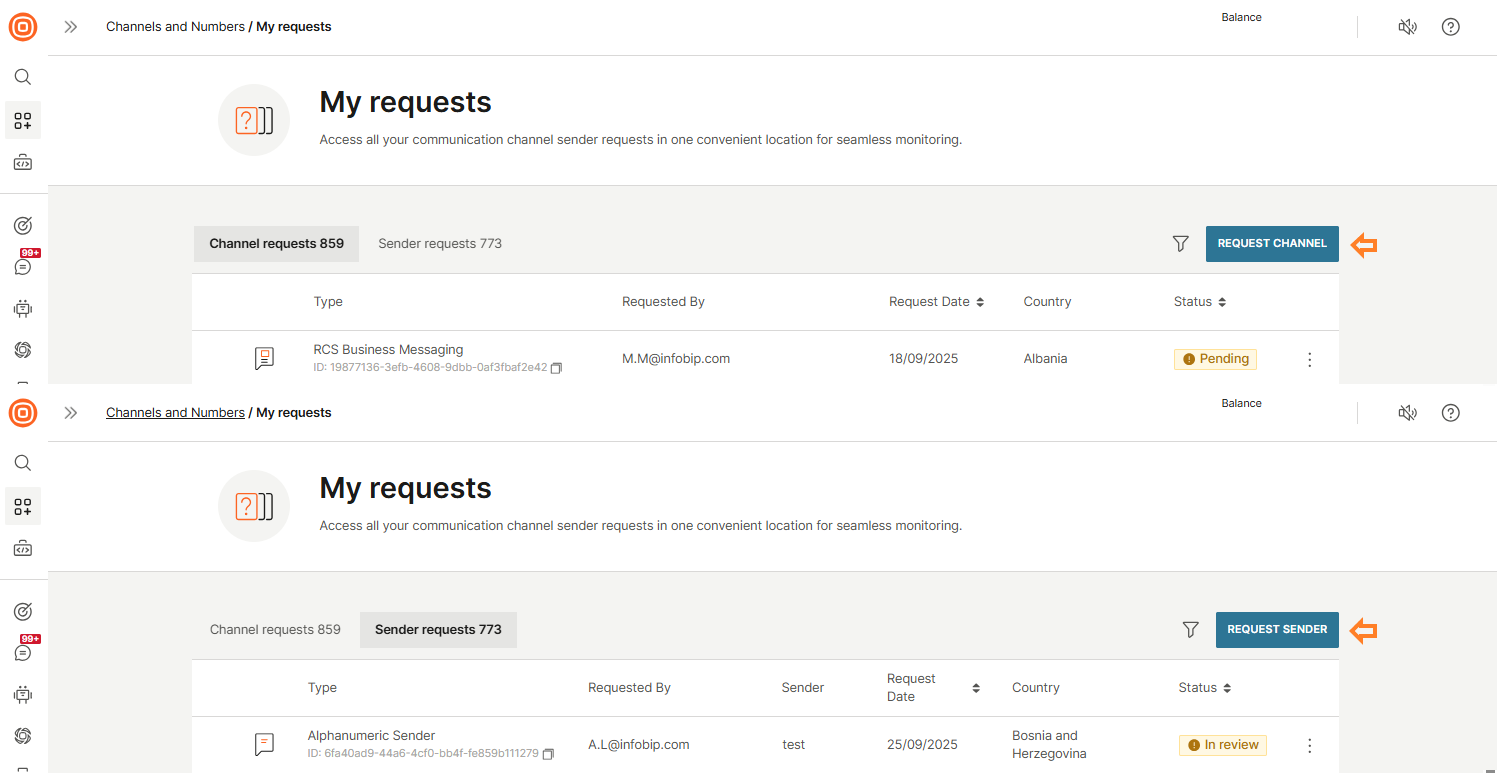
Task: Click the In review status badge
Action: click(x=1222, y=745)
